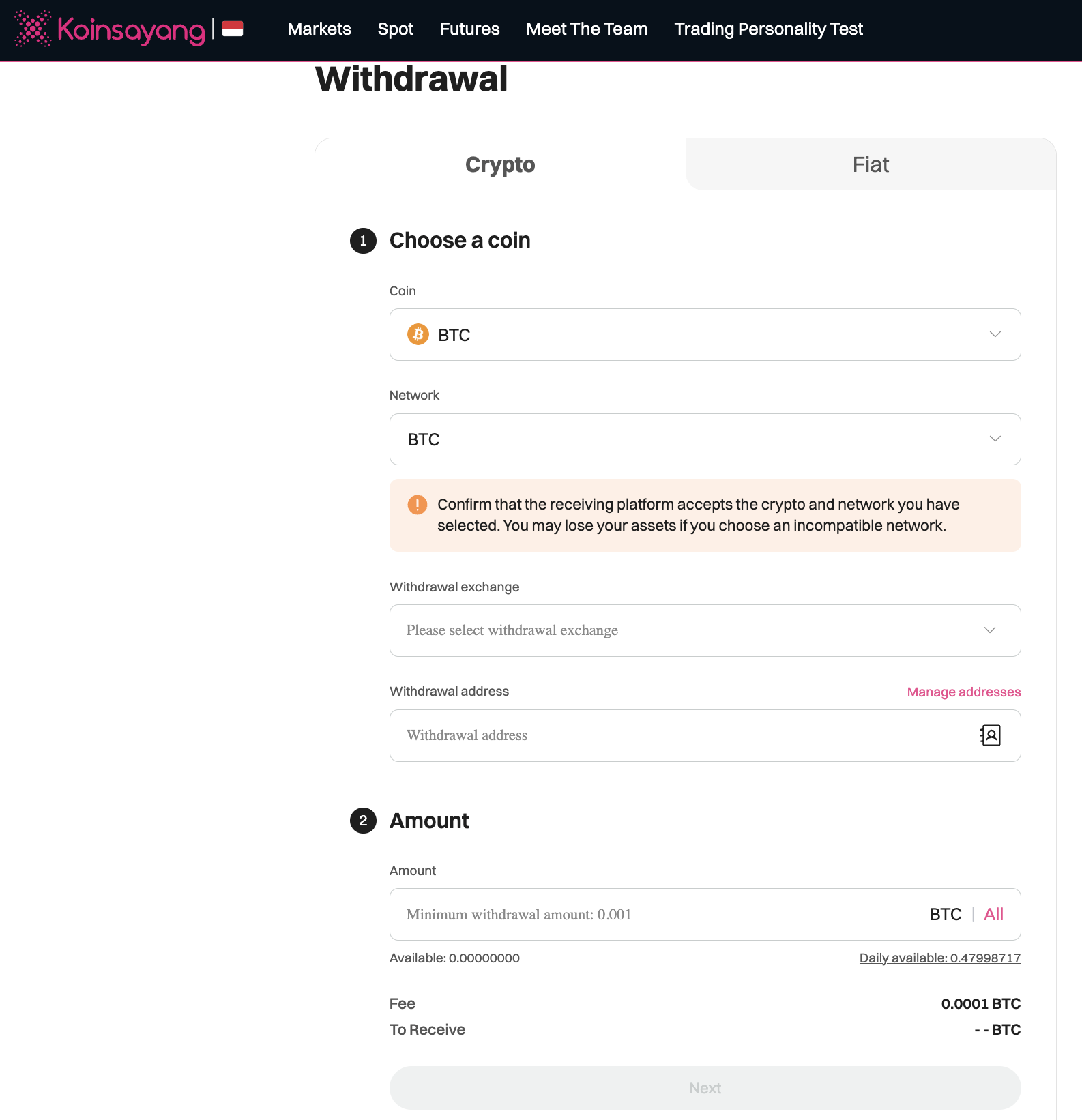Click the Koinsayang logo

pyautogui.click(x=110, y=29)
